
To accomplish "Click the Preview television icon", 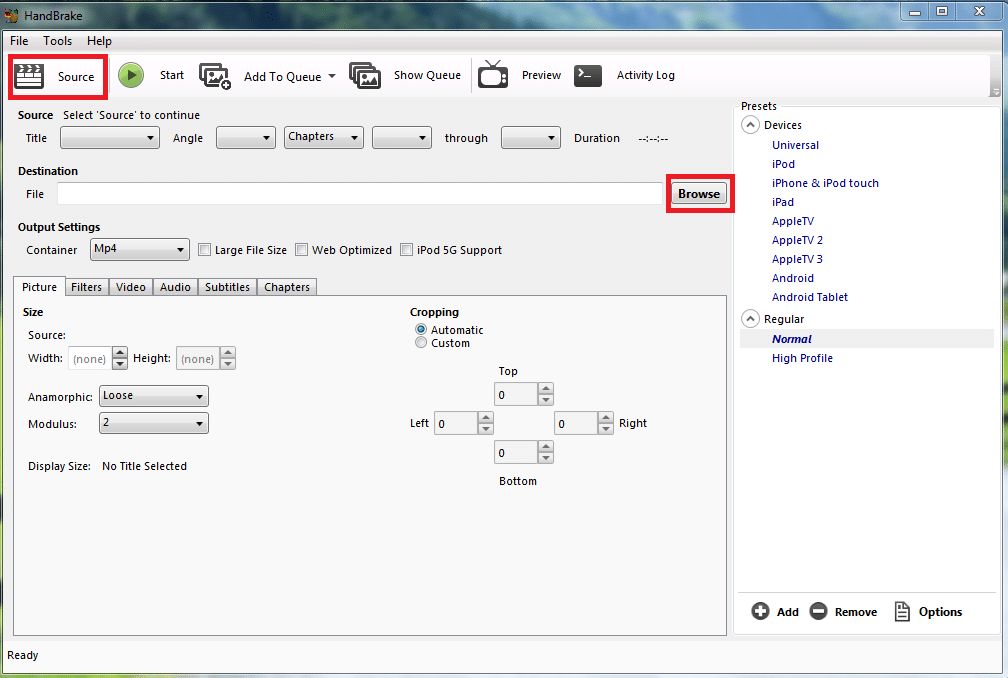I will point(493,75).
